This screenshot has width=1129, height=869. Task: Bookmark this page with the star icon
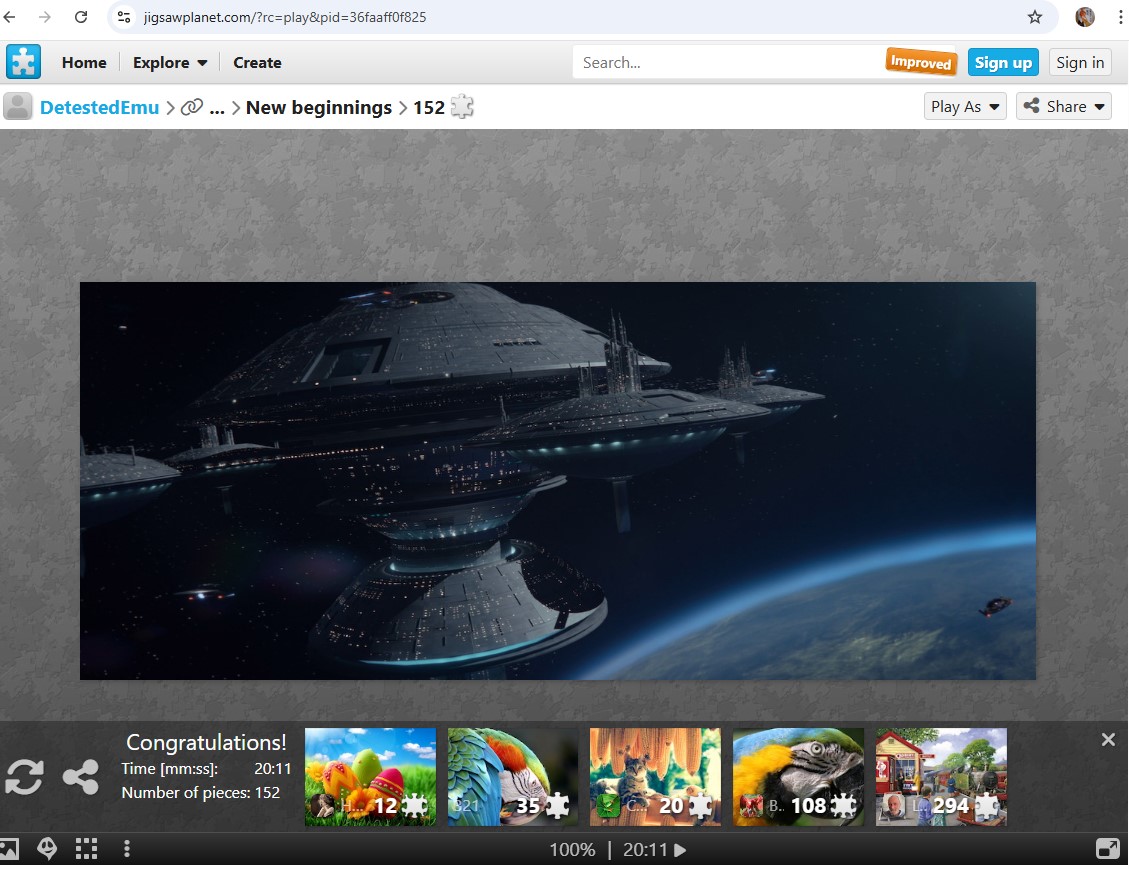[1035, 17]
